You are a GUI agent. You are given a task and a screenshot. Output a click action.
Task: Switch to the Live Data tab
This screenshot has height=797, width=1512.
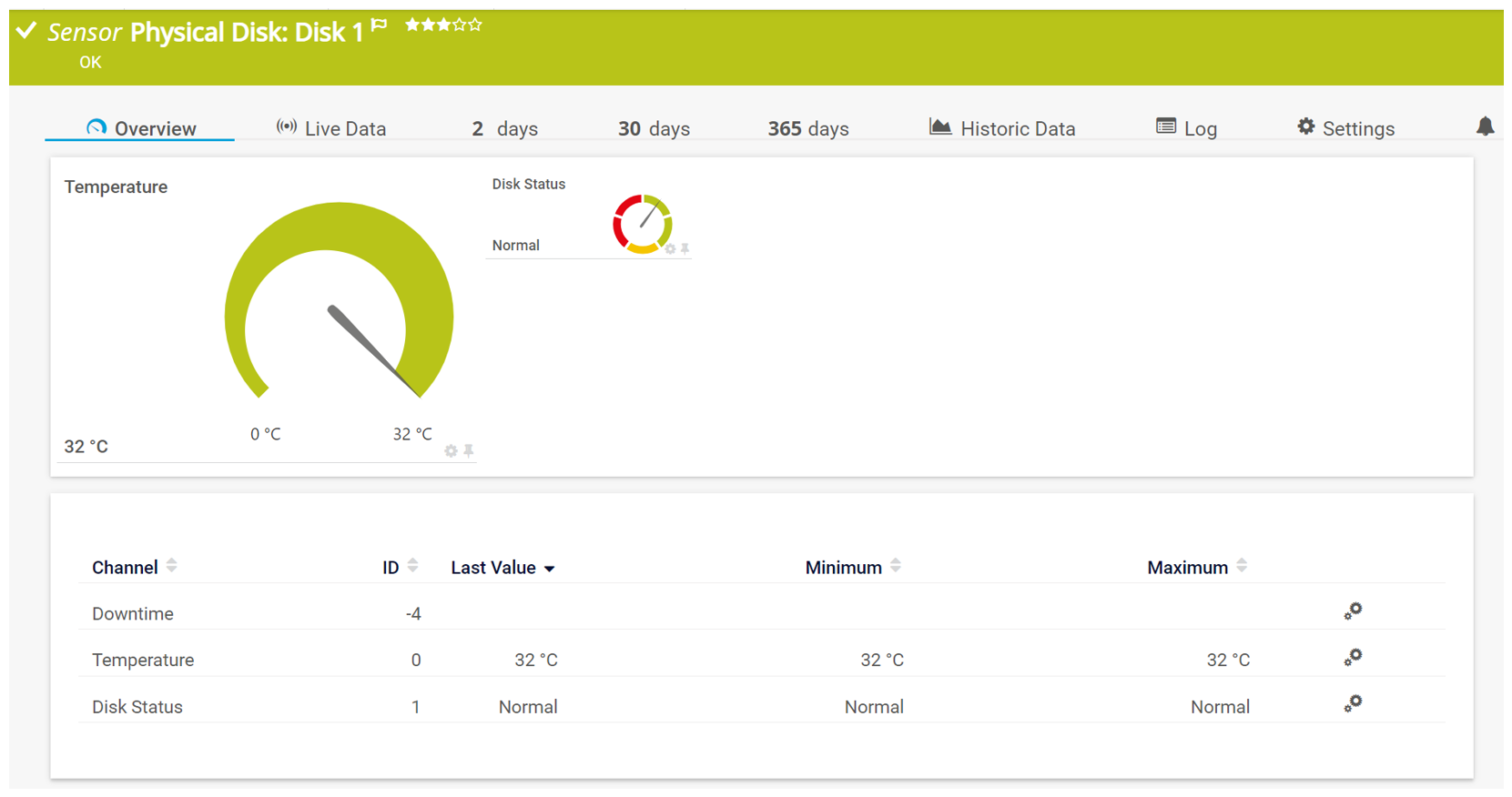pyautogui.click(x=331, y=128)
